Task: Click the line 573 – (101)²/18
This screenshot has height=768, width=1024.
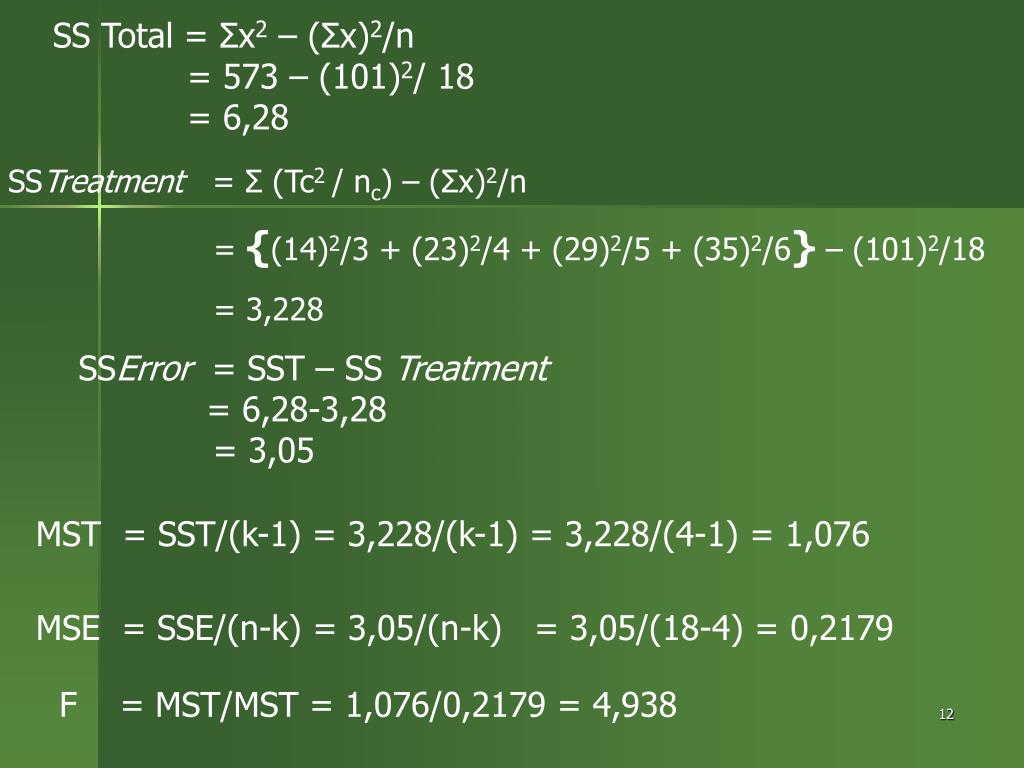Action: [x=348, y=78]
